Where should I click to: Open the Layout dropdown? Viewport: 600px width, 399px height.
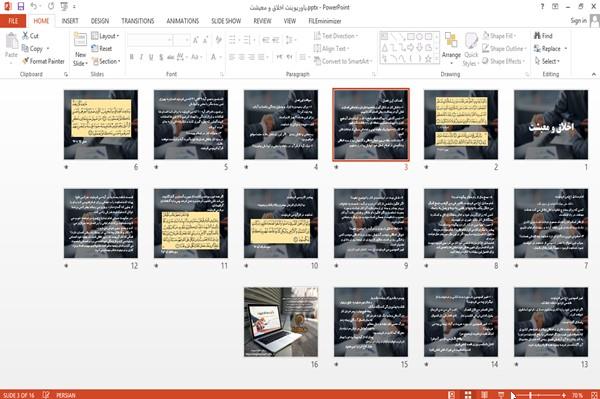pos(105,36)
